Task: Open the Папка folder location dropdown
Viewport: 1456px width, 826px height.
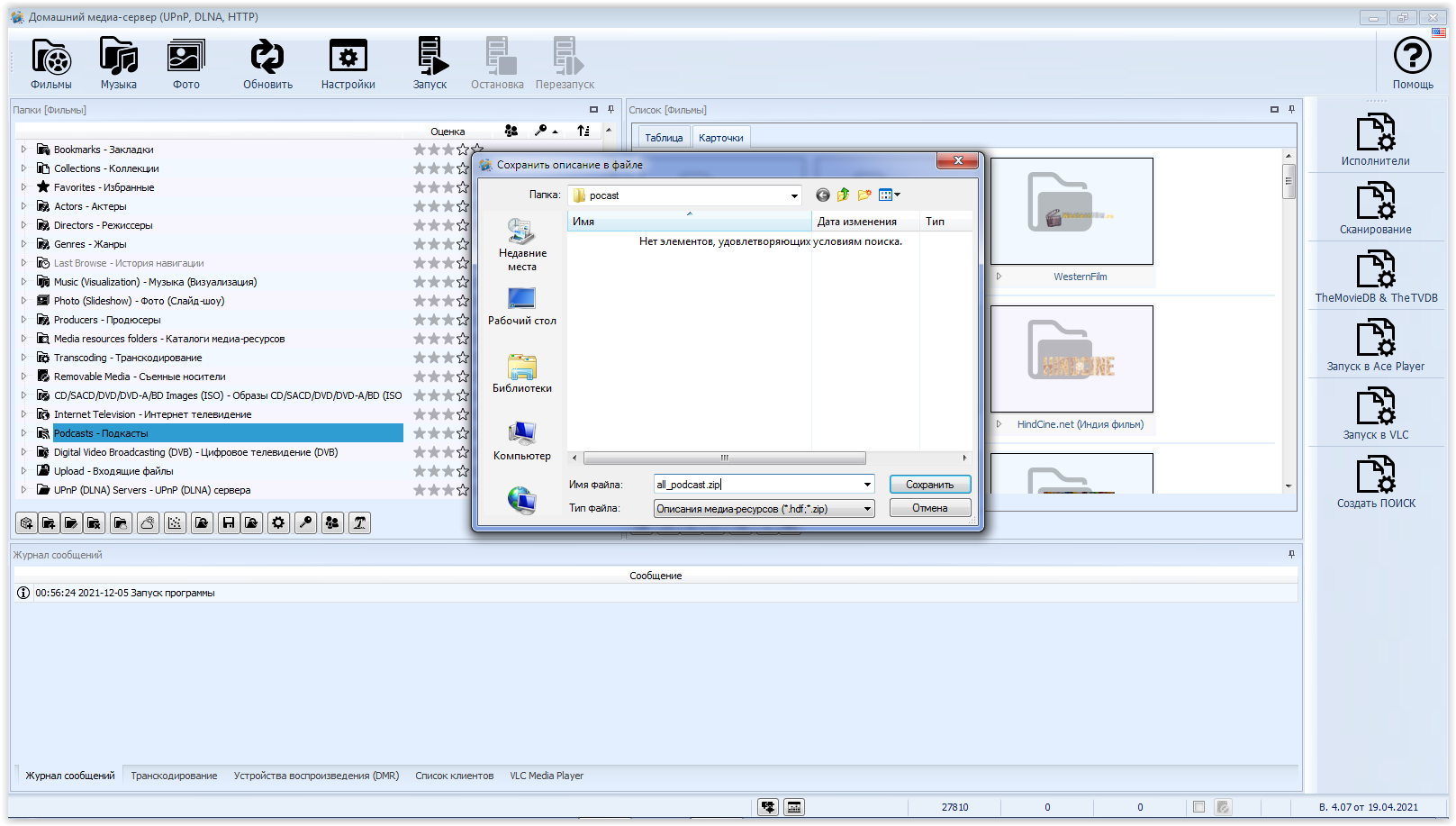Action: coord(793,195)
